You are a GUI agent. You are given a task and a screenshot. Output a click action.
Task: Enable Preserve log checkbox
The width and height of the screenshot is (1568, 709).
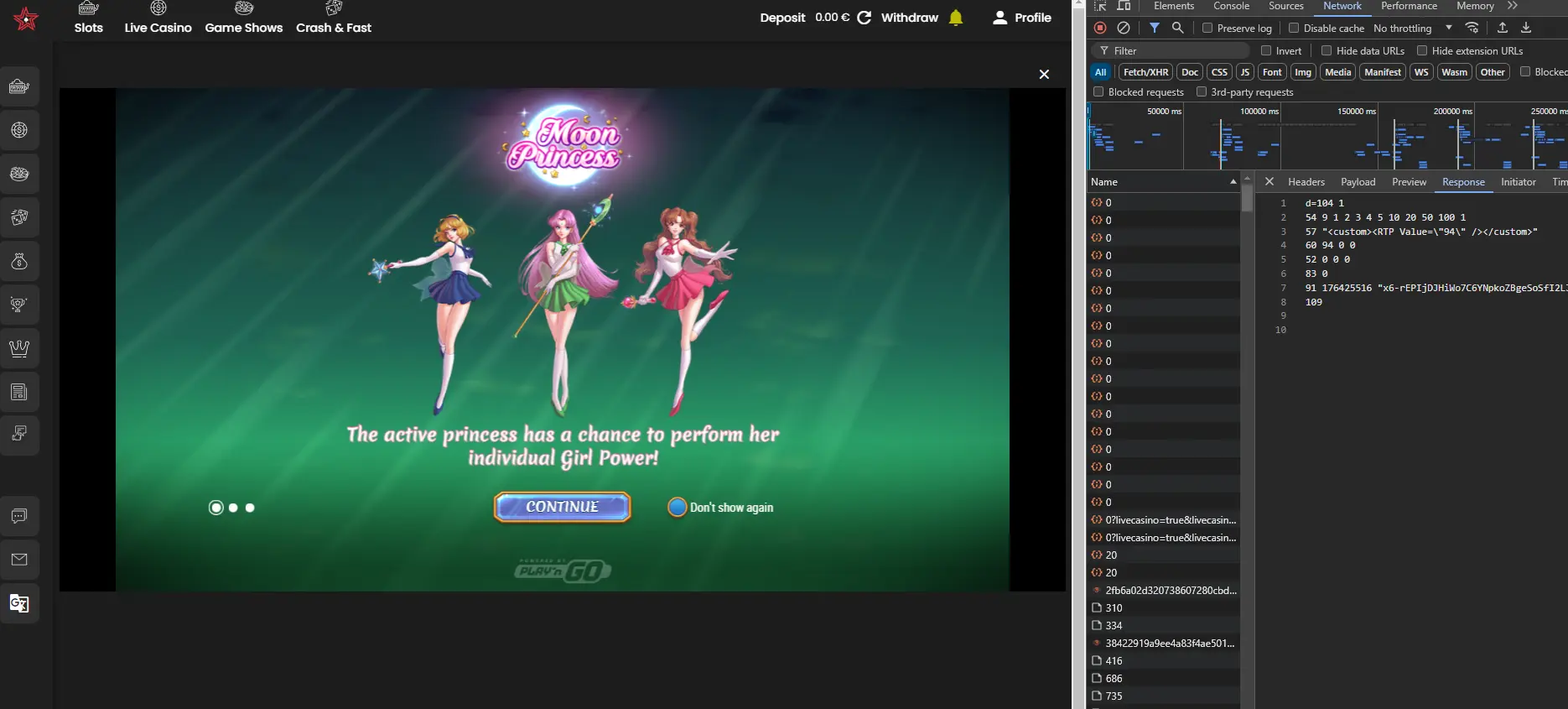tap(1207, 28)
